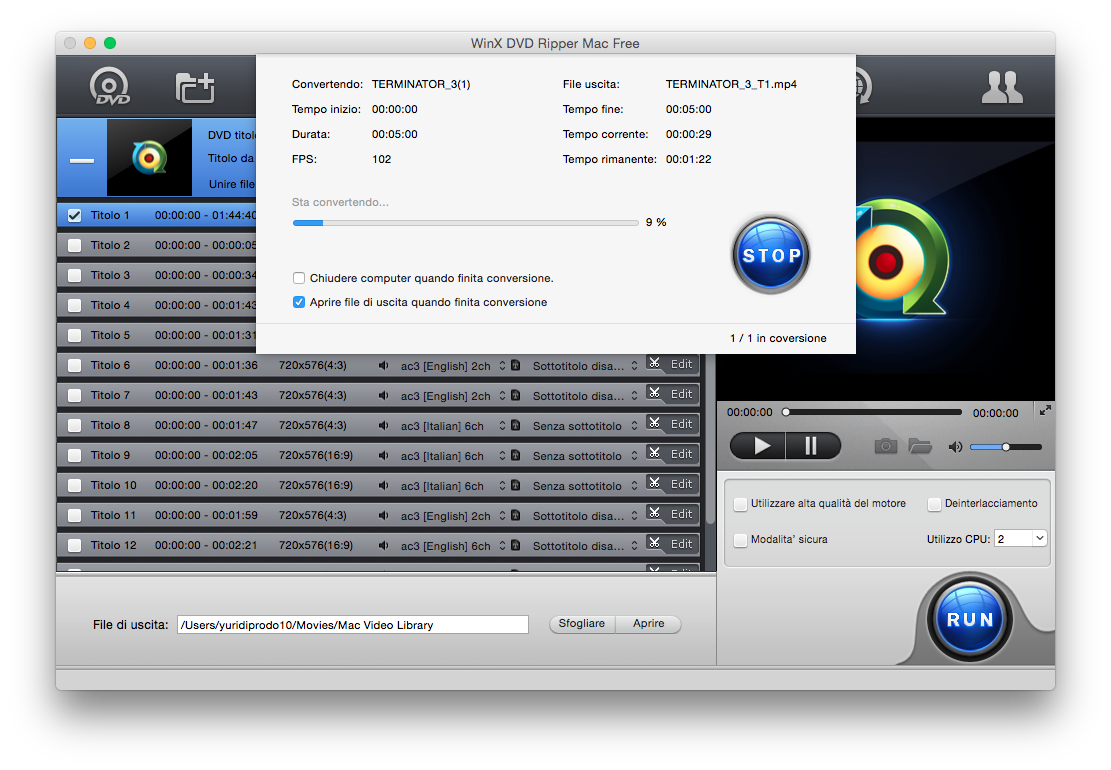
Task: Enable the Deinterlacciamento checkbox
Action: 935,504
